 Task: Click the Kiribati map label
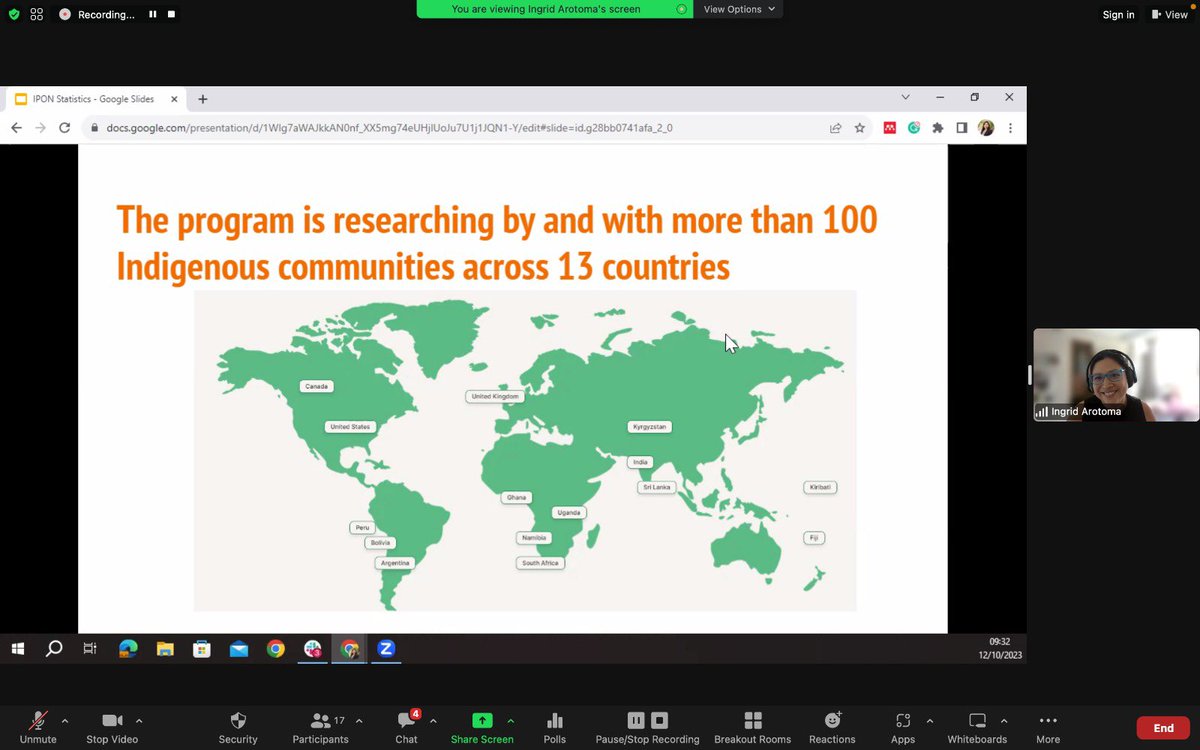[x=820, y=487]
